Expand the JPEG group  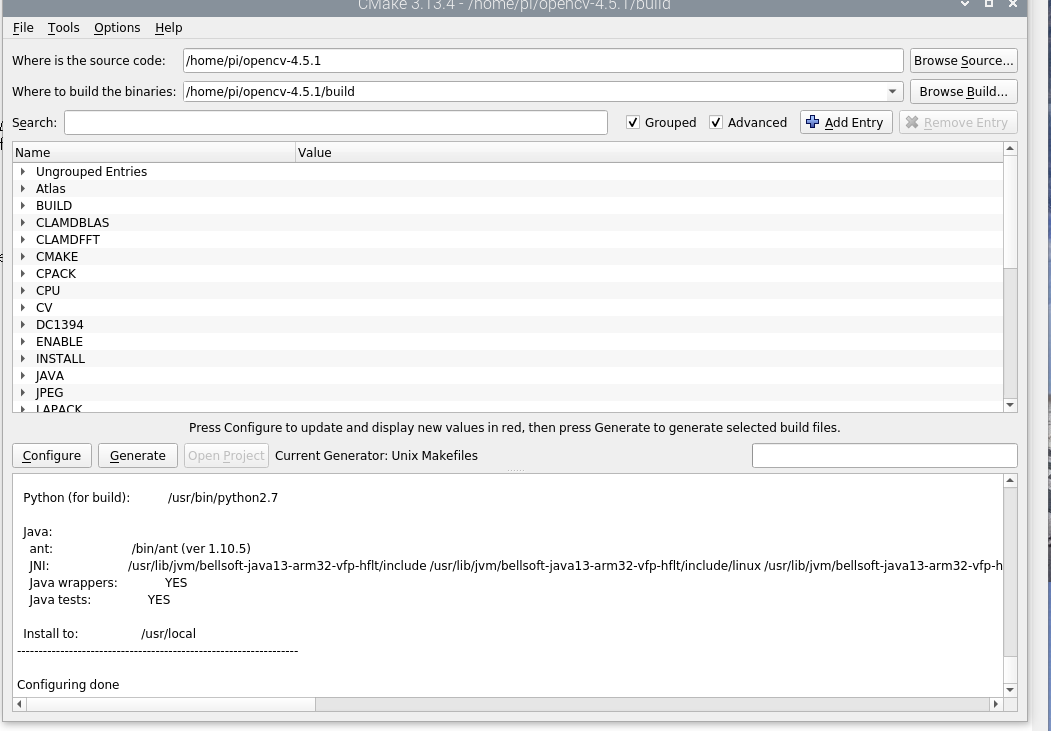tap(23, 393)
